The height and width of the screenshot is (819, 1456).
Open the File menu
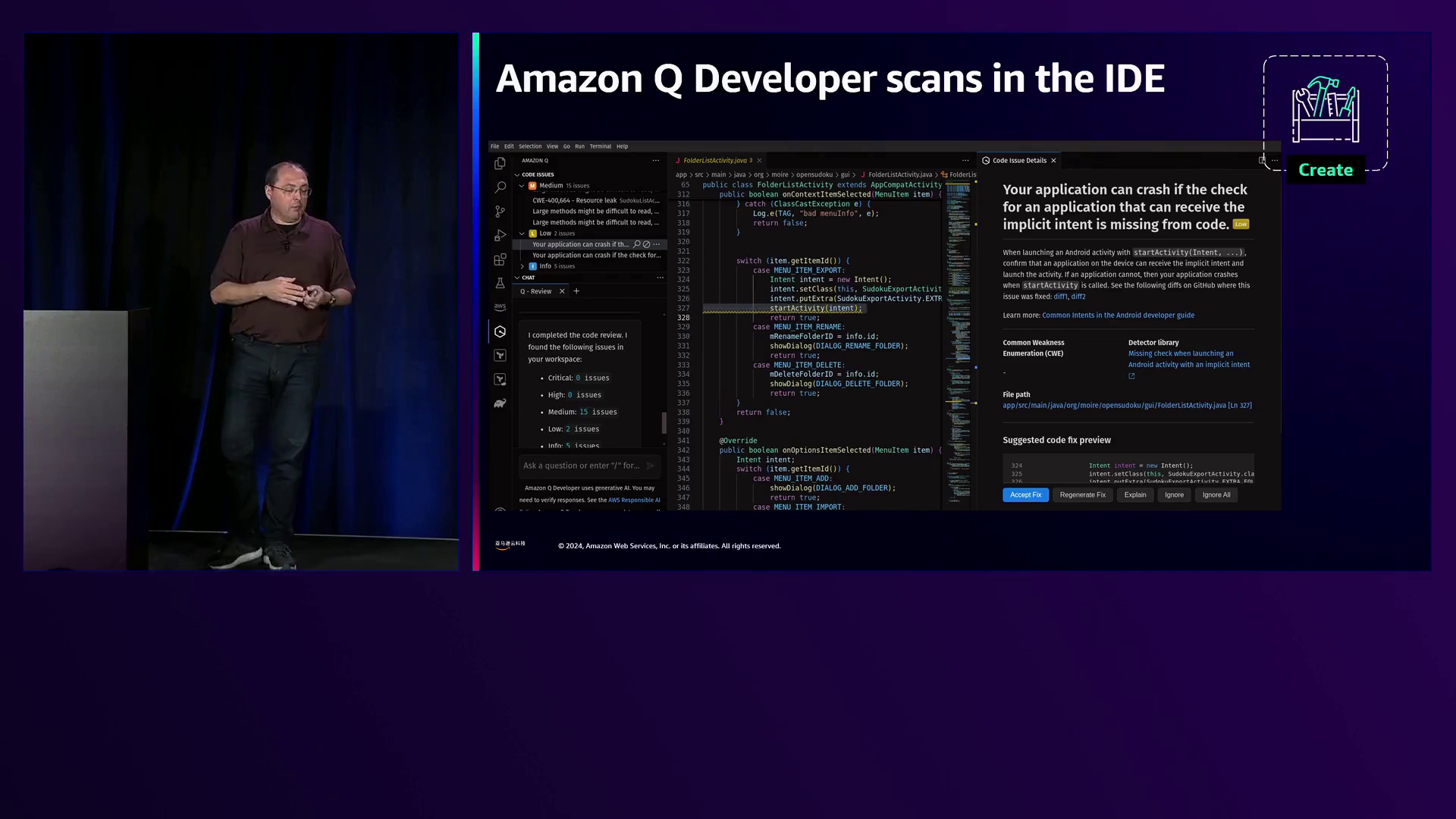[x=494, y=146]
